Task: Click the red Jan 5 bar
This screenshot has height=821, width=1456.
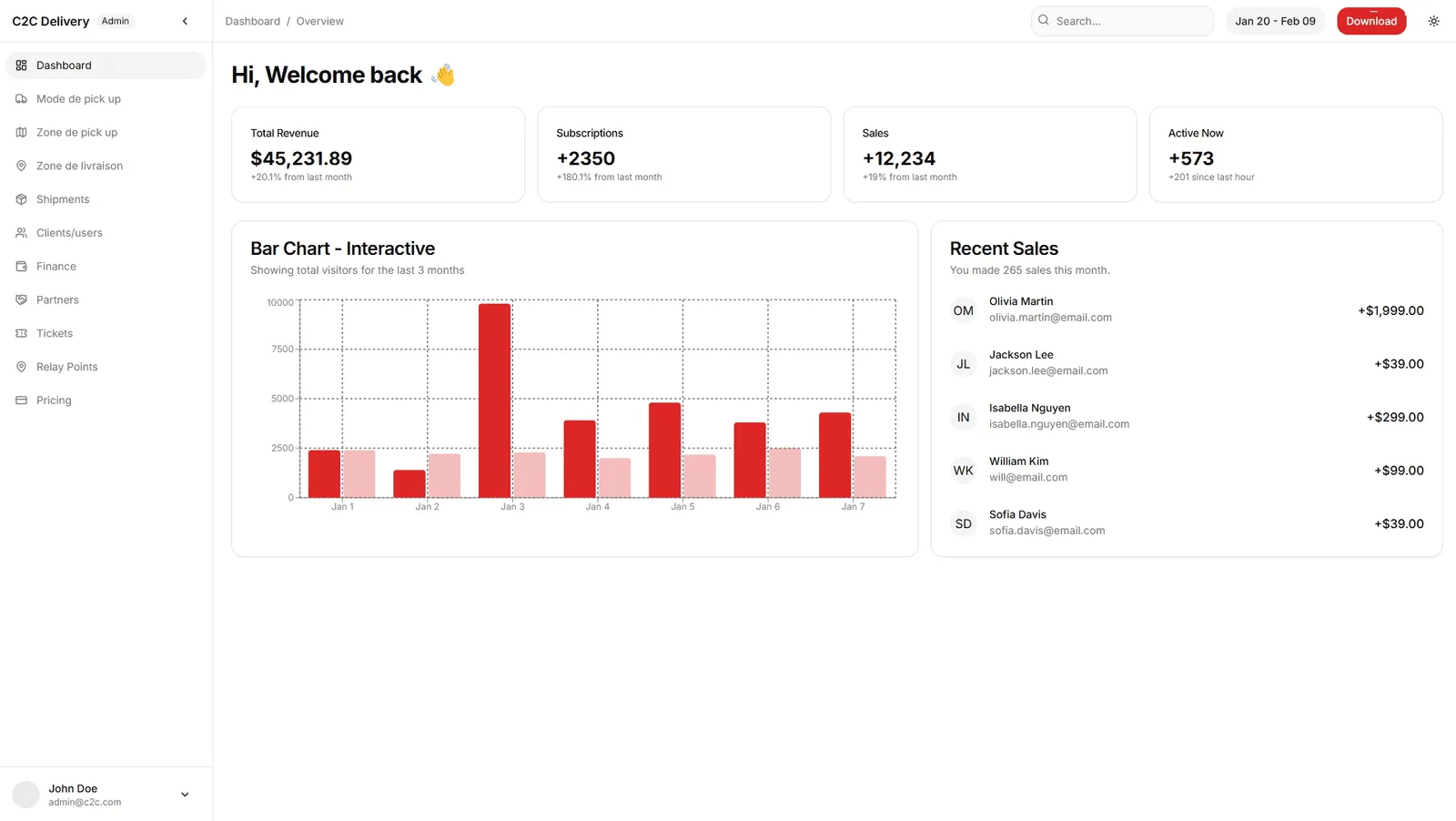Action: point(665,451)
